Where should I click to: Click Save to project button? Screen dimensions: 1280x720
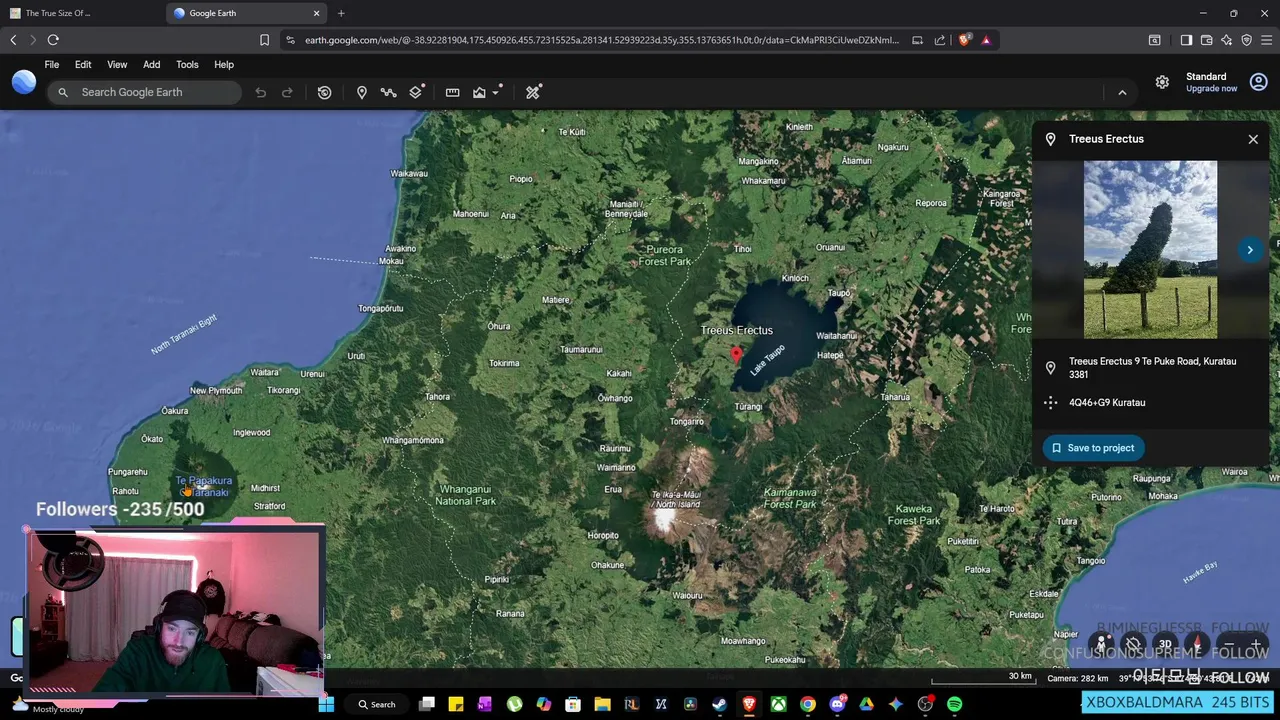pyautogui.click(x=1092, y=448)
